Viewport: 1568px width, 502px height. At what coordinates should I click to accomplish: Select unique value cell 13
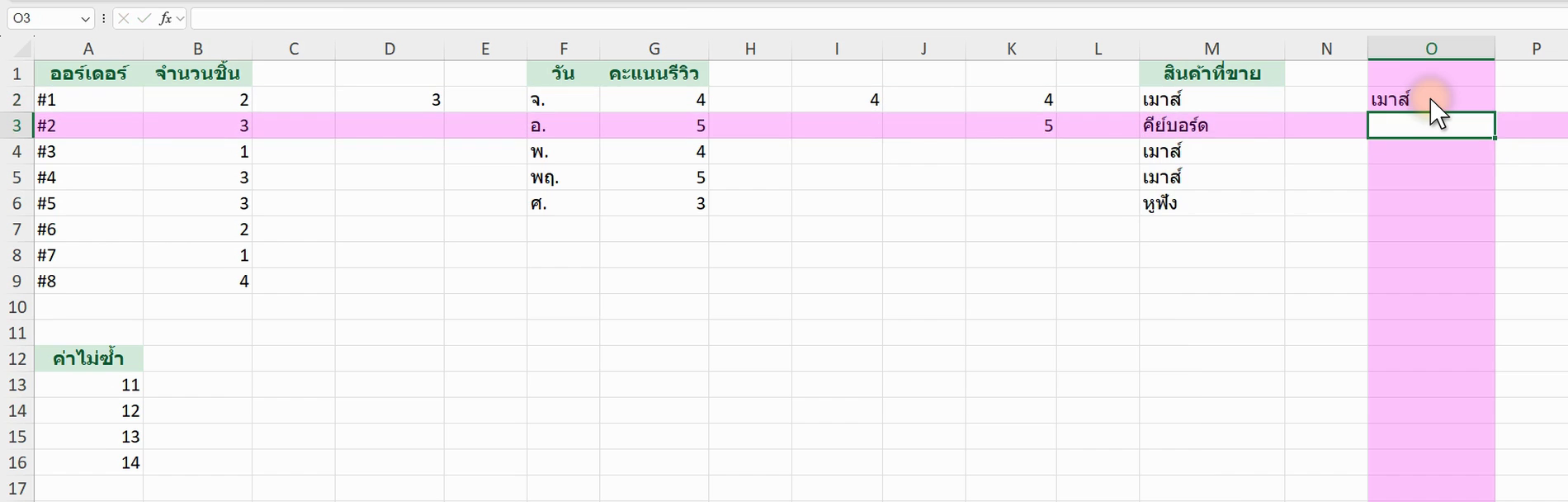coord(88,437)
